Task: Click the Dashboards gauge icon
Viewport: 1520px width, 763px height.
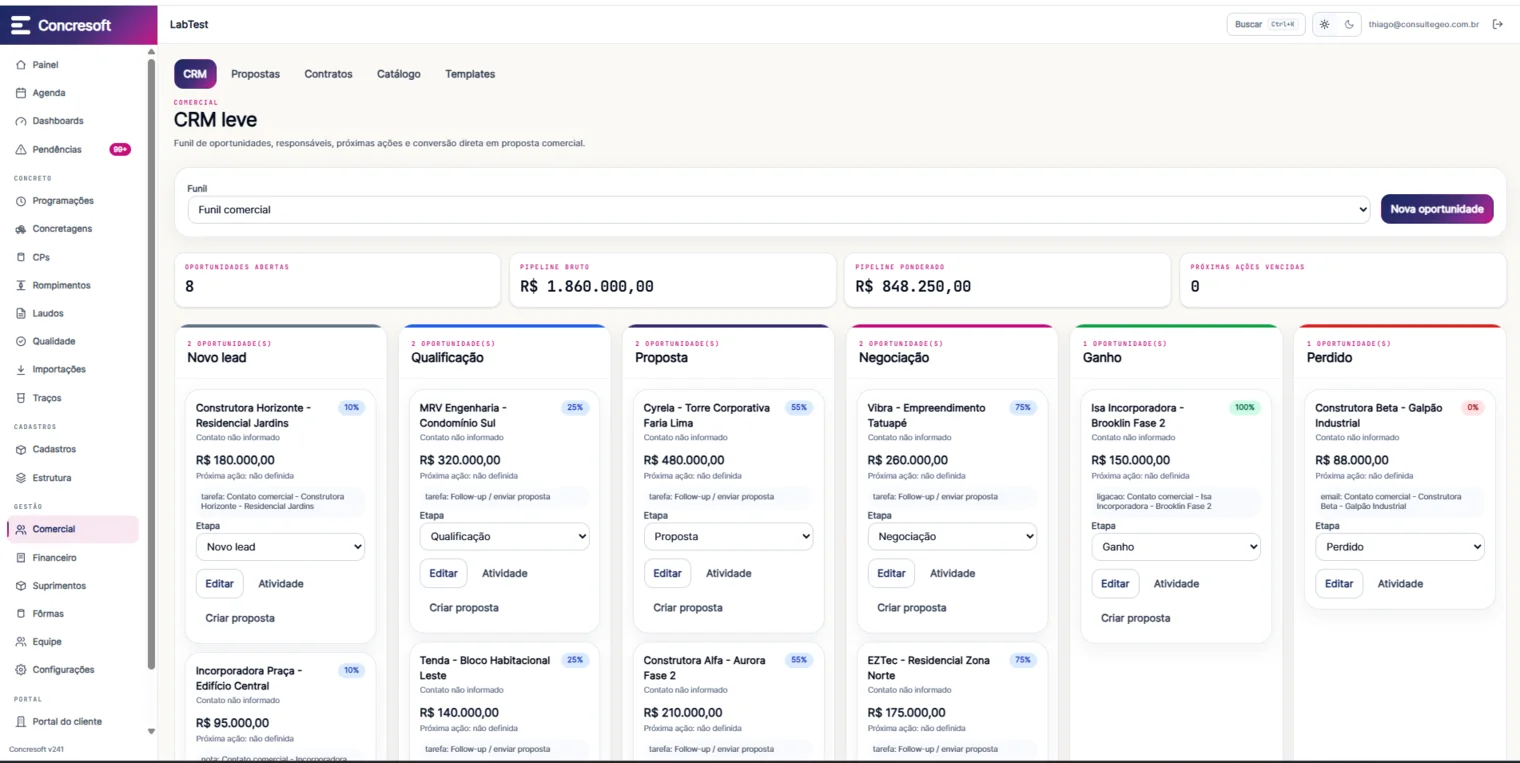Action: coord(21,121)
